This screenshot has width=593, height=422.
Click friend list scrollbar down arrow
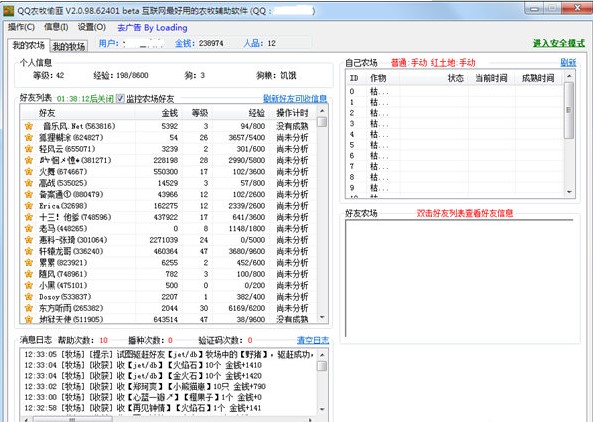point(322,317)
